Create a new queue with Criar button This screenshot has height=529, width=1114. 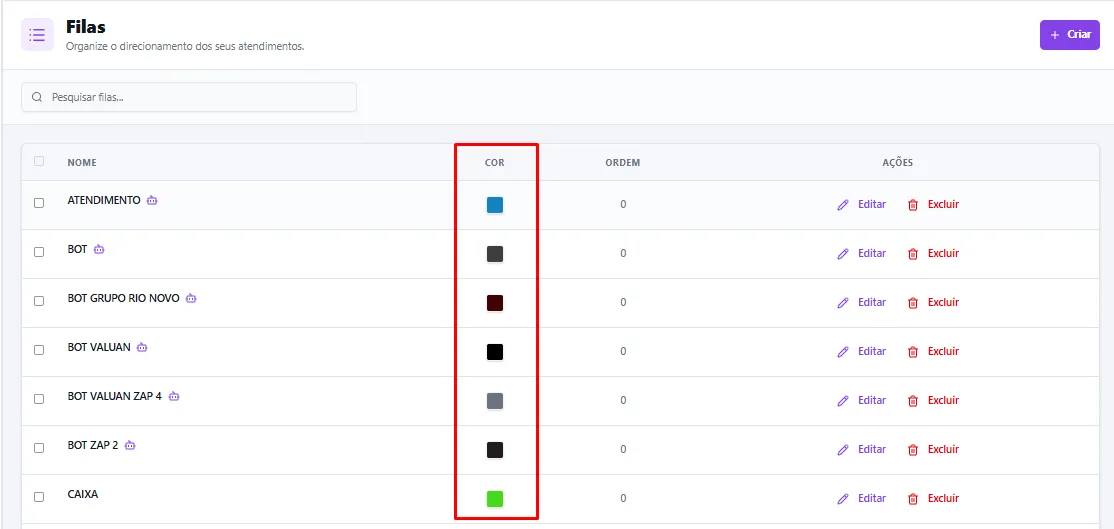(1069, 35)
